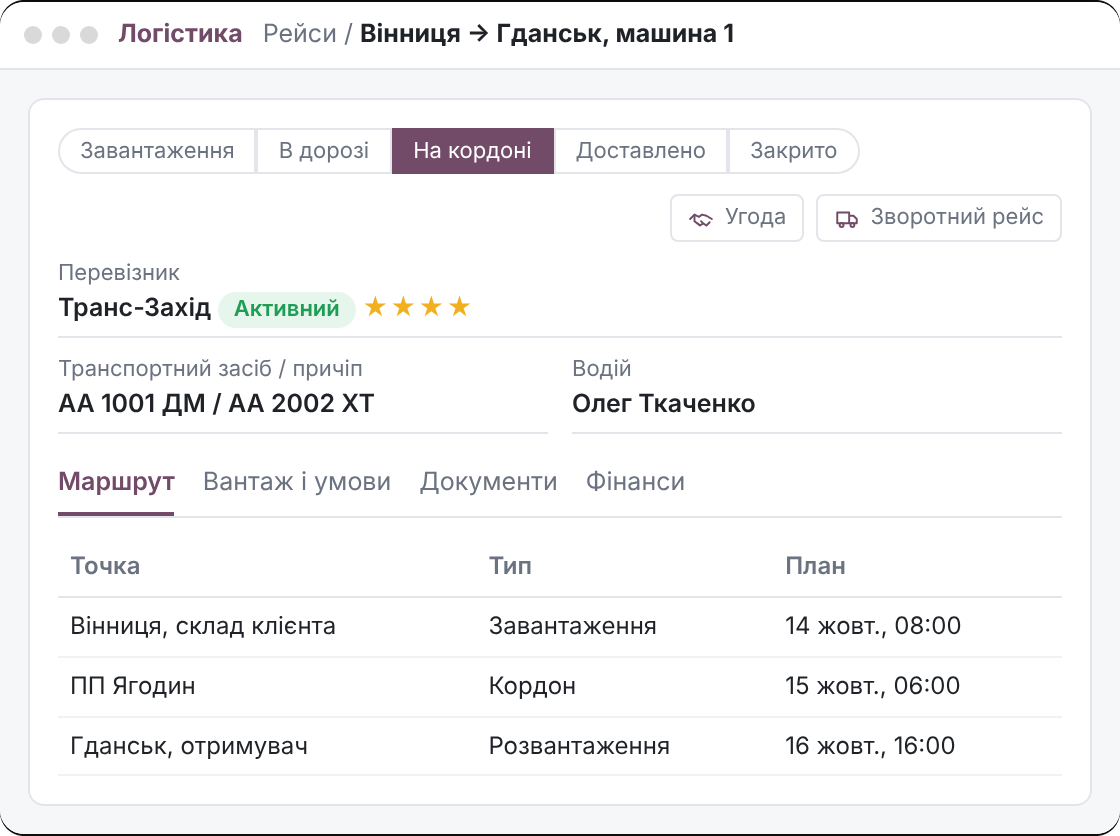Click the Транспортний засіб / причіп label
This screenshot has height=836, width=1120.
211,369
